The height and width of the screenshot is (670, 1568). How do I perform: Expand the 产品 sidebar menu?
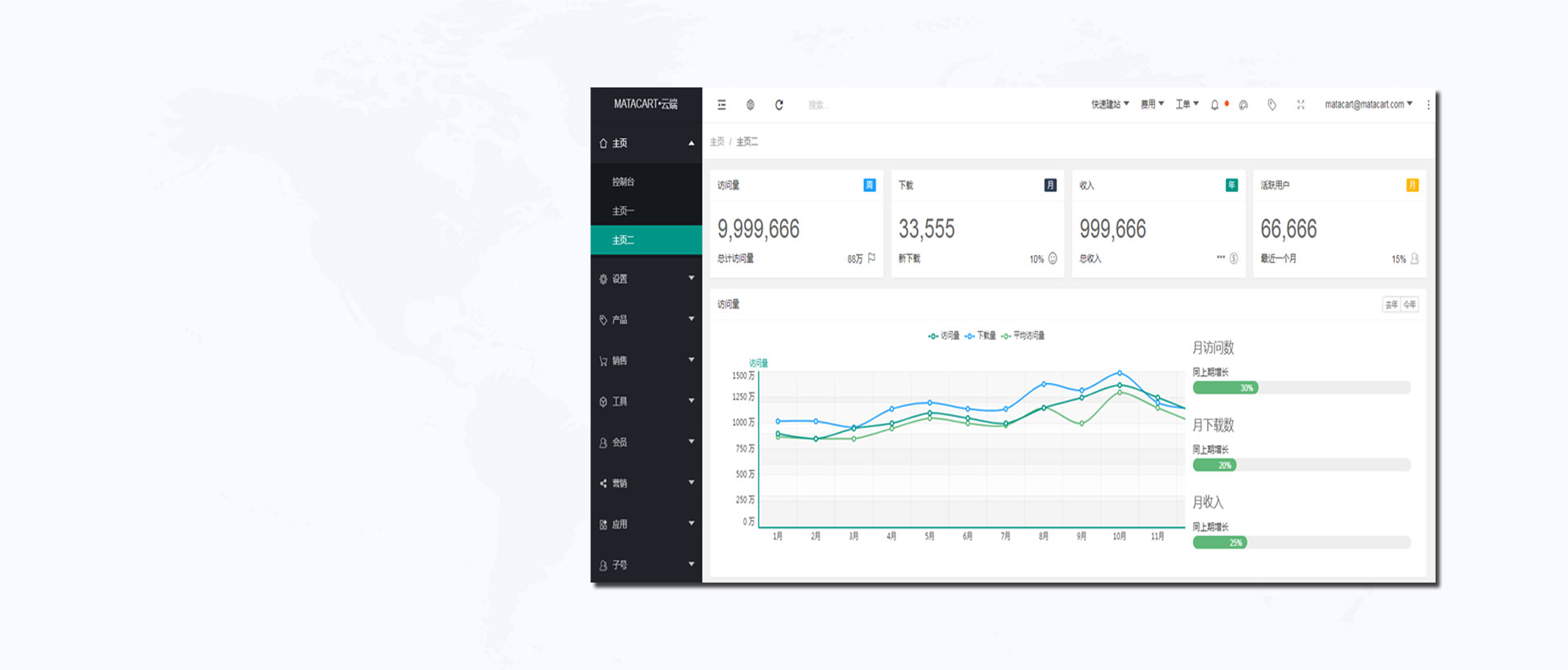(x=646, y=319)
